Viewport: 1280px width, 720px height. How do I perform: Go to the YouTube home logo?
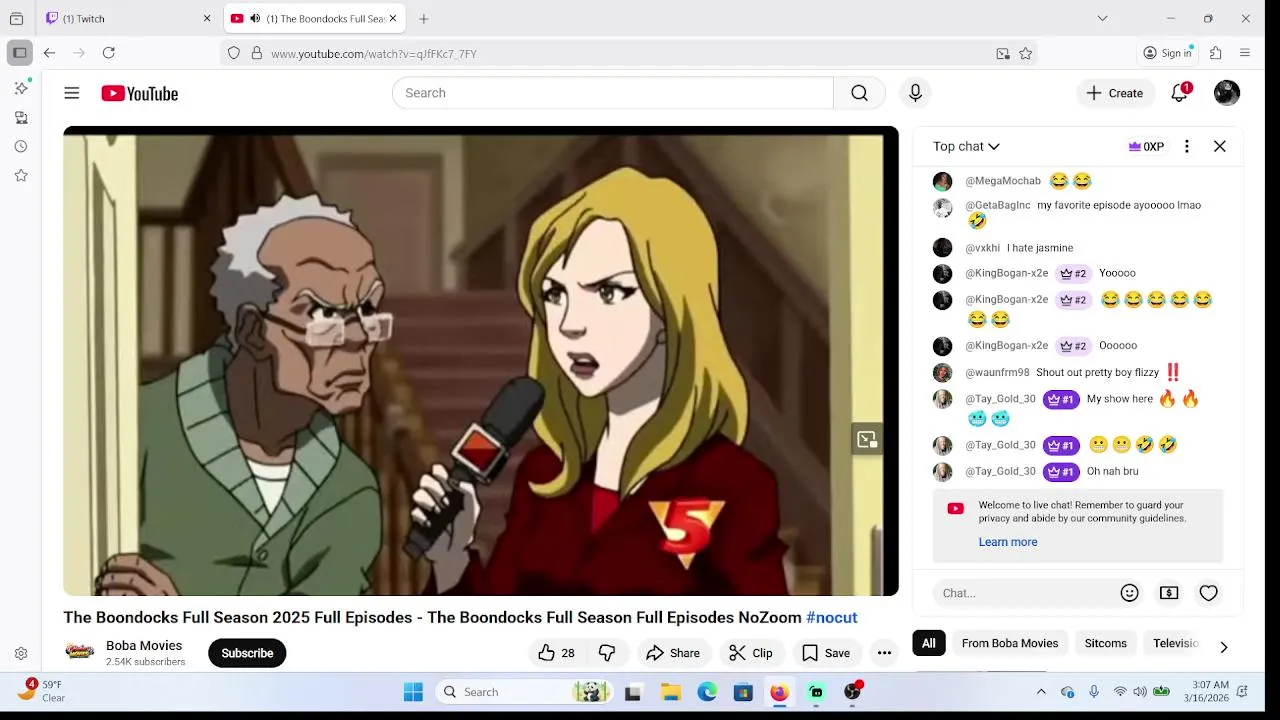pos(140,93)
